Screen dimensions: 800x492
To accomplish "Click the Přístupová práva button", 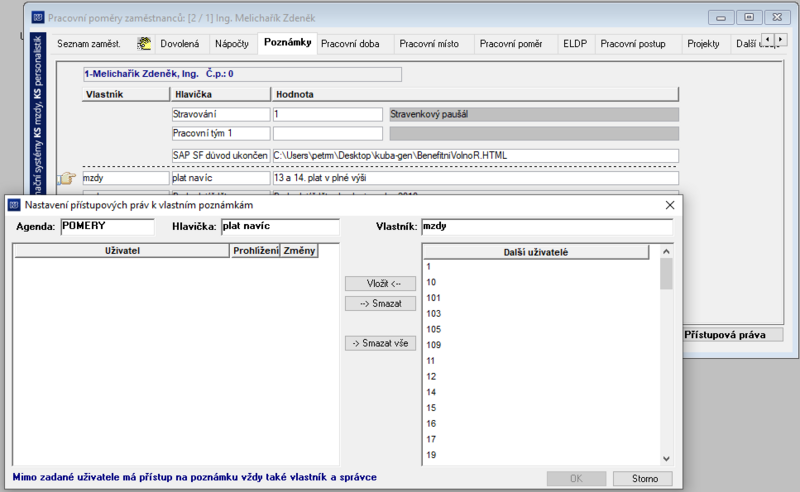I will pos(733,335).
